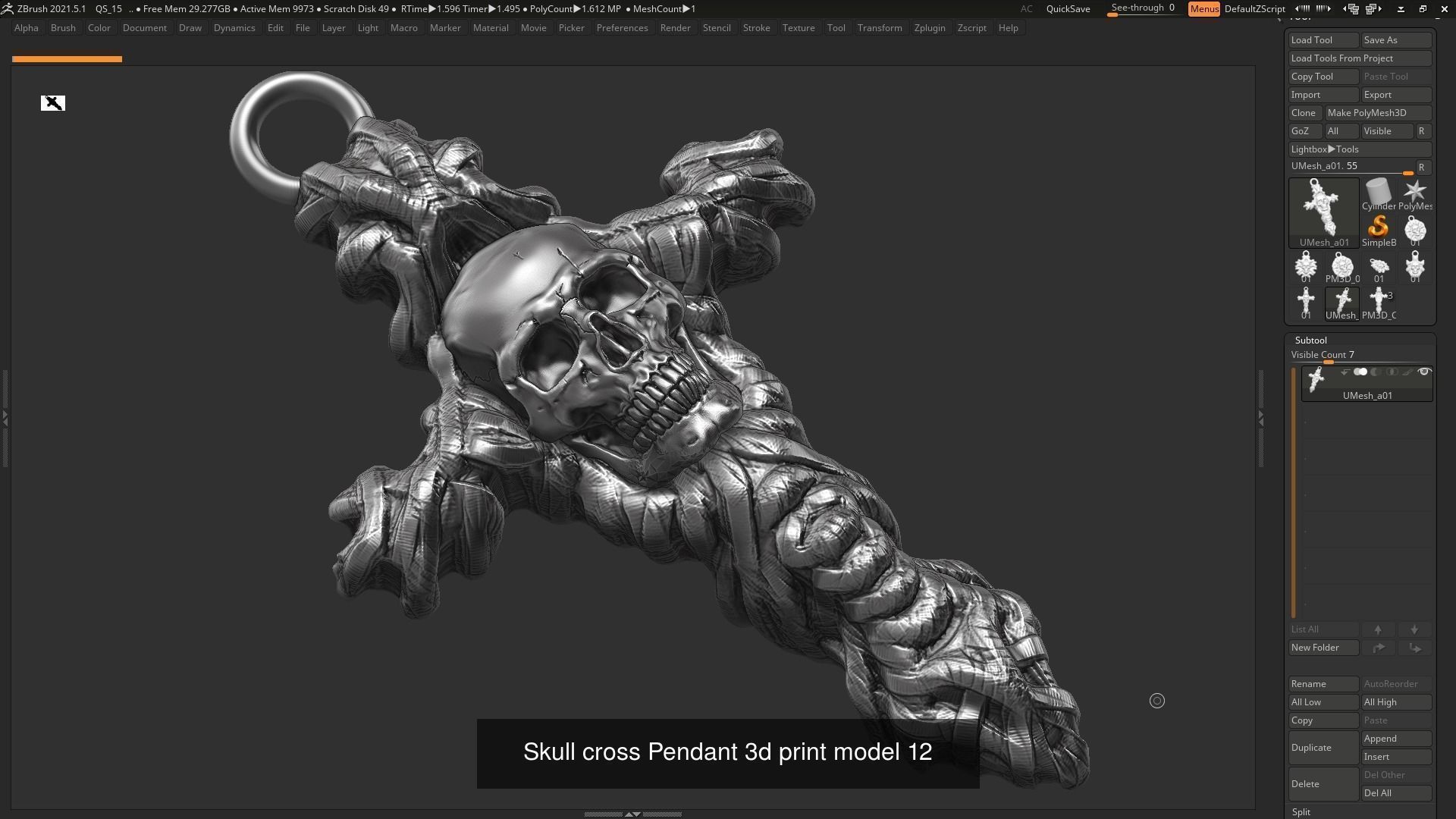The height and width of the screenshot is (819, 1456).
Task: Adjust Visible Count slider
Action: tap(1360, 356)
